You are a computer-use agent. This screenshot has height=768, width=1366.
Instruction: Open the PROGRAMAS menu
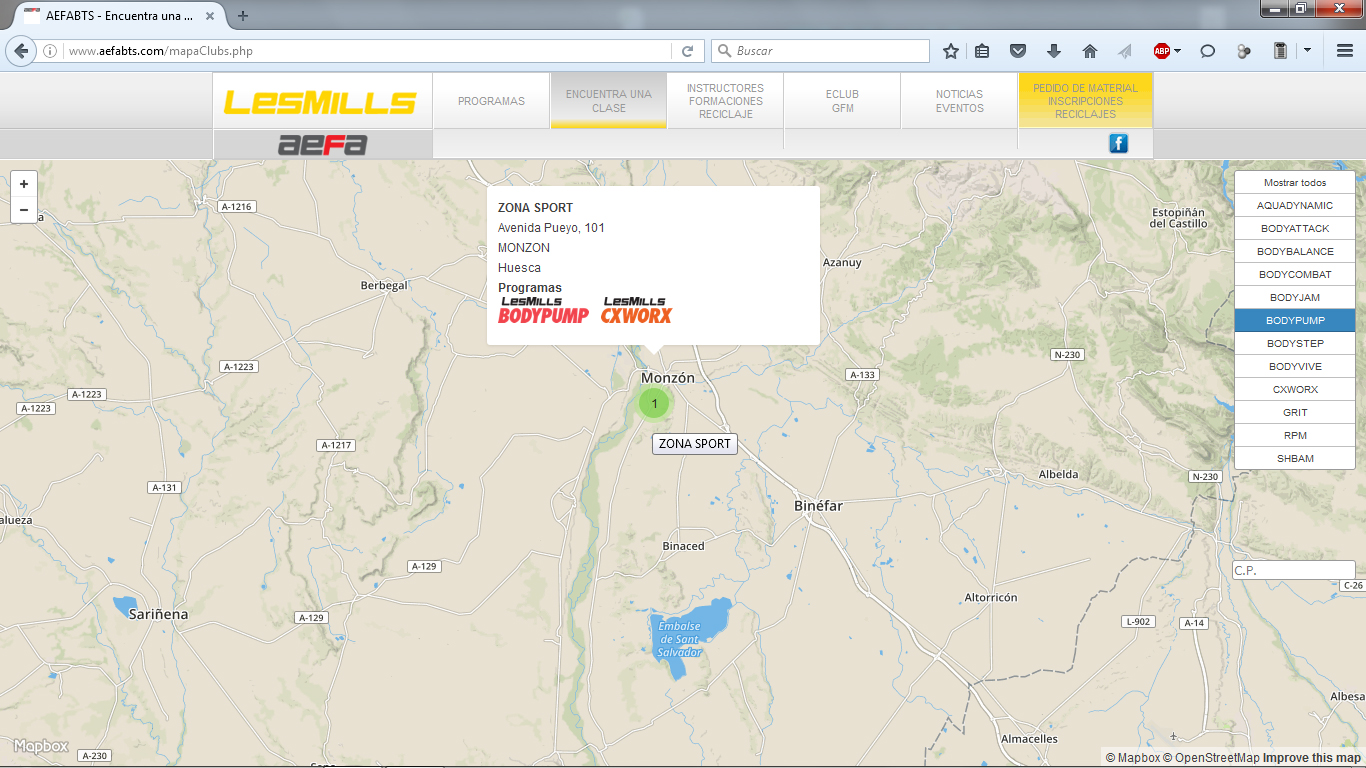(x=491, y=101)
